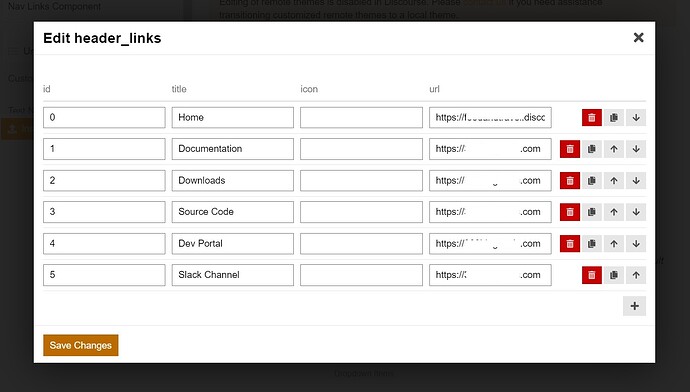Edit the id field containing 1

(x=104, y=149)
